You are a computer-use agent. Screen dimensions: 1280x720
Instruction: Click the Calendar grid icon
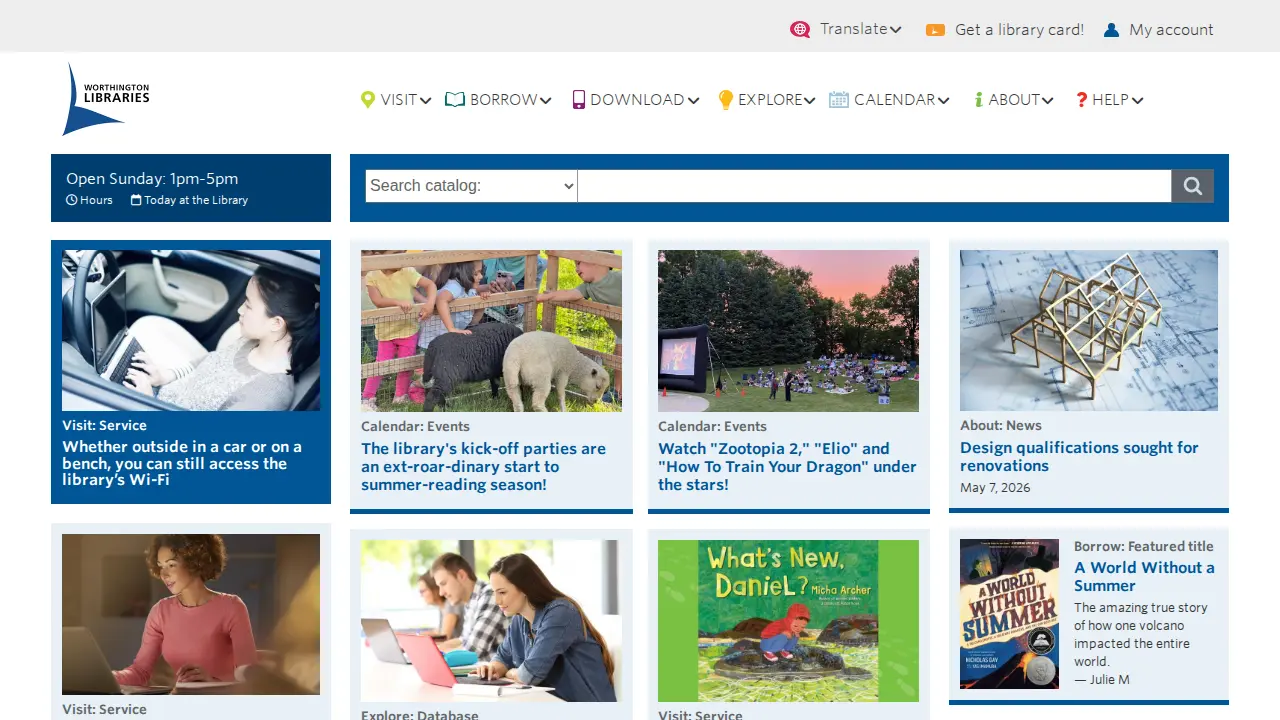[839, 100]
